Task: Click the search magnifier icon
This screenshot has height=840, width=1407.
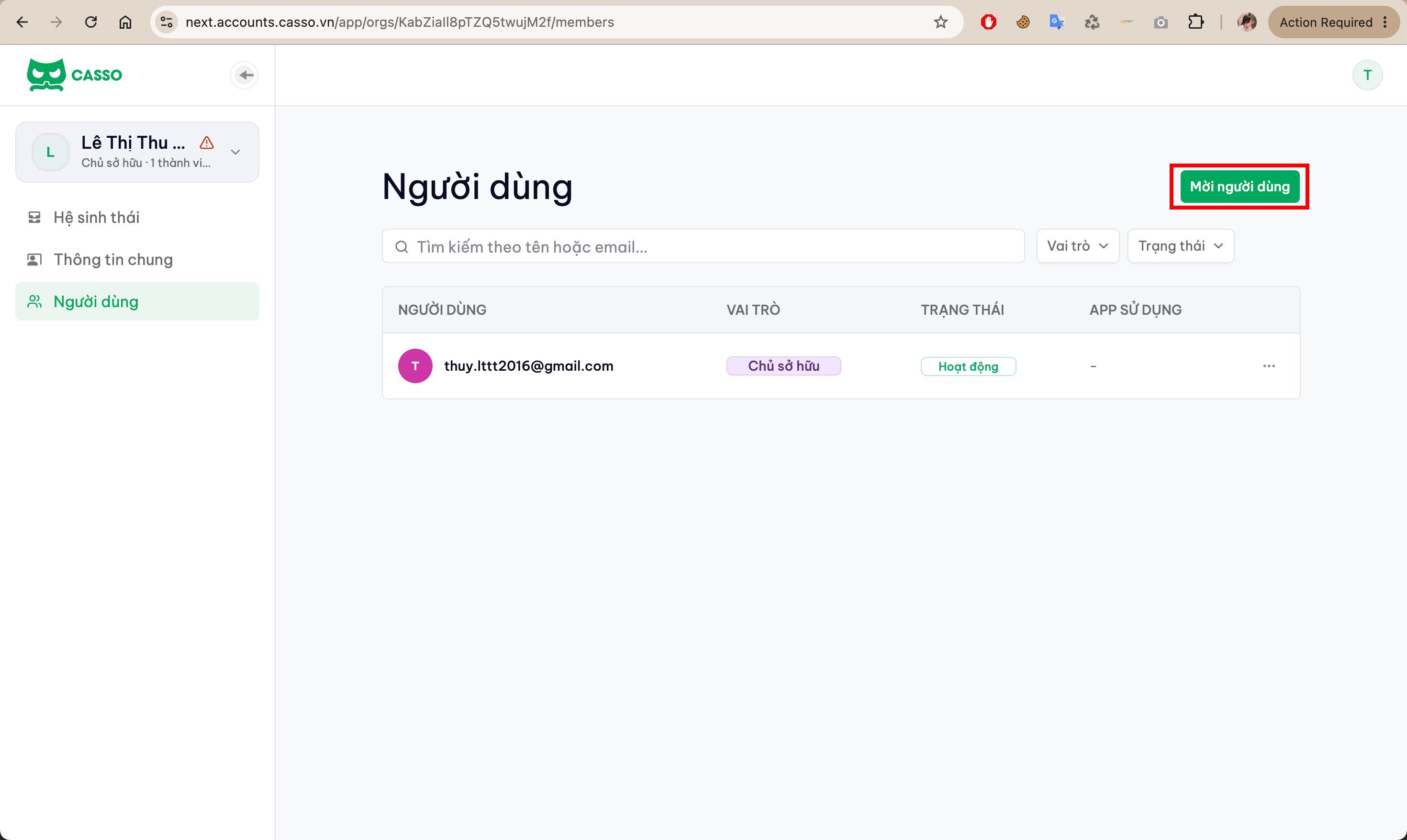Action: point(402,247)
